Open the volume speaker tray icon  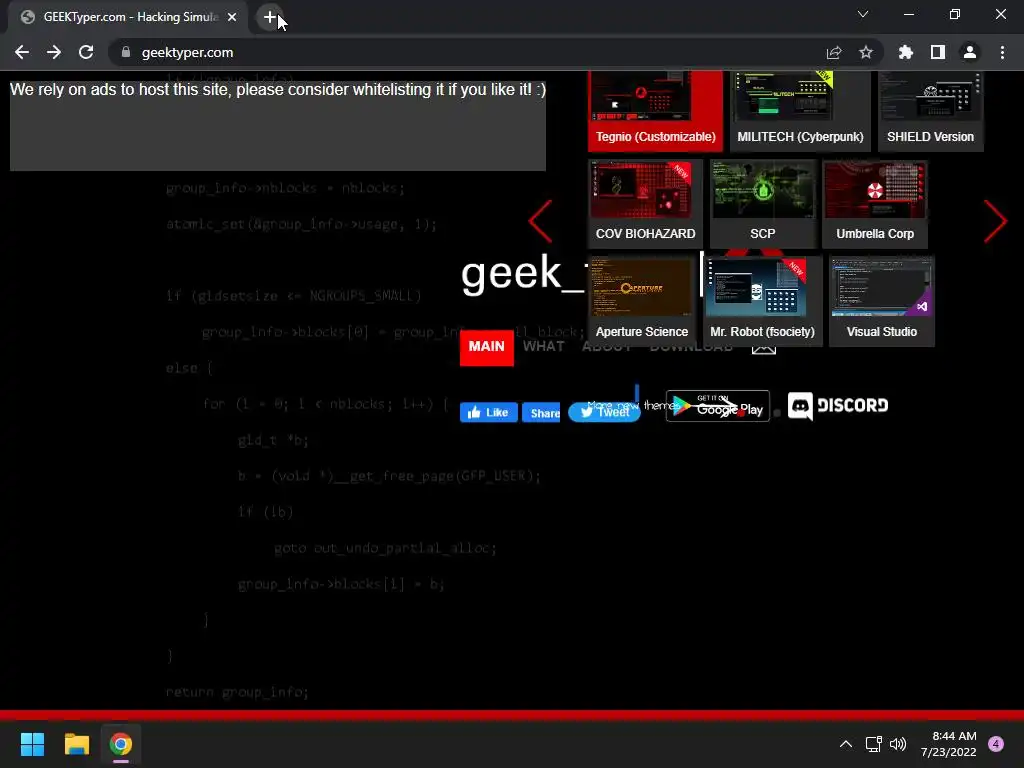pyautogui.click(x=898, y=744)
